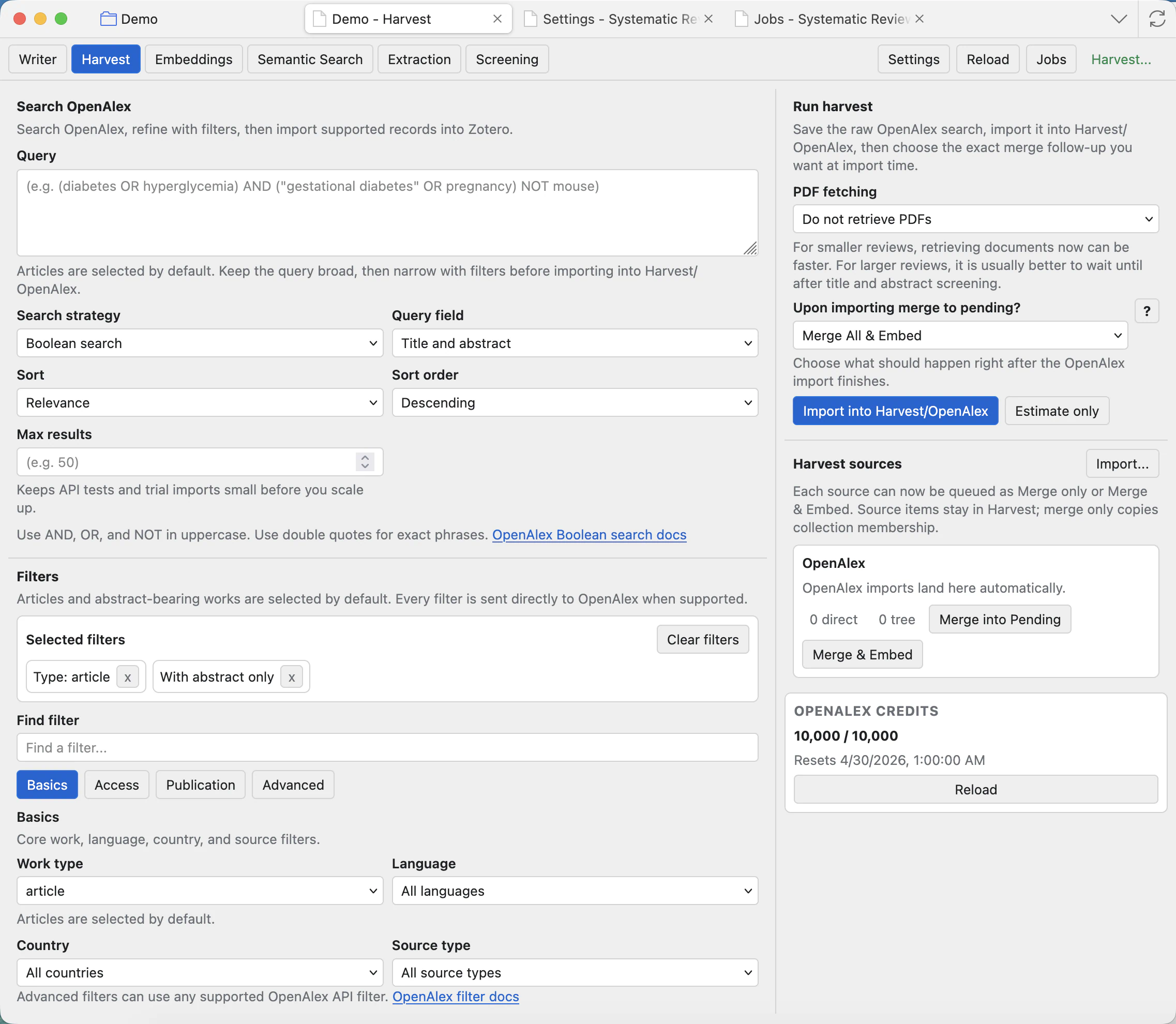Open the Screening section
The image size is (1176, 1024).
(507, 59)
